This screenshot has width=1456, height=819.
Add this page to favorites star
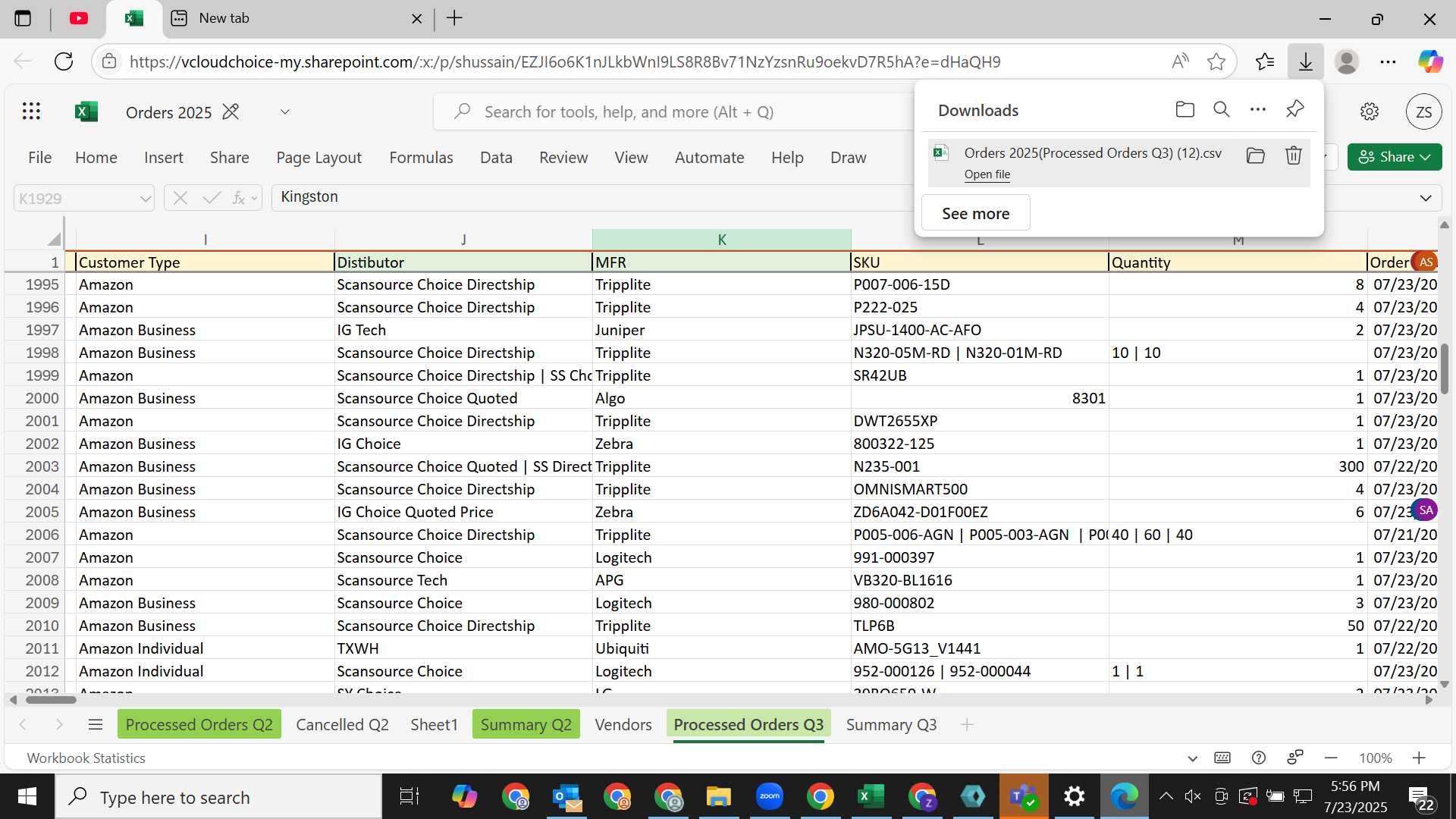point(1216,61)
